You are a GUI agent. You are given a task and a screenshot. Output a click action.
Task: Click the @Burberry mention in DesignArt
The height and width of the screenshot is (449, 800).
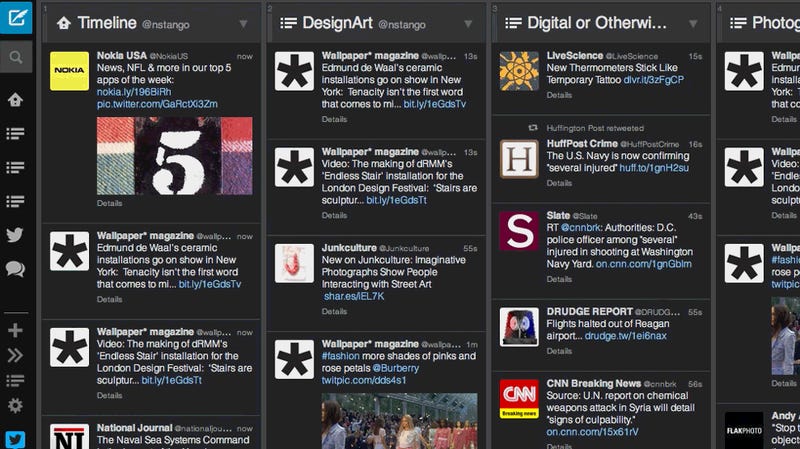click(395, 368)
